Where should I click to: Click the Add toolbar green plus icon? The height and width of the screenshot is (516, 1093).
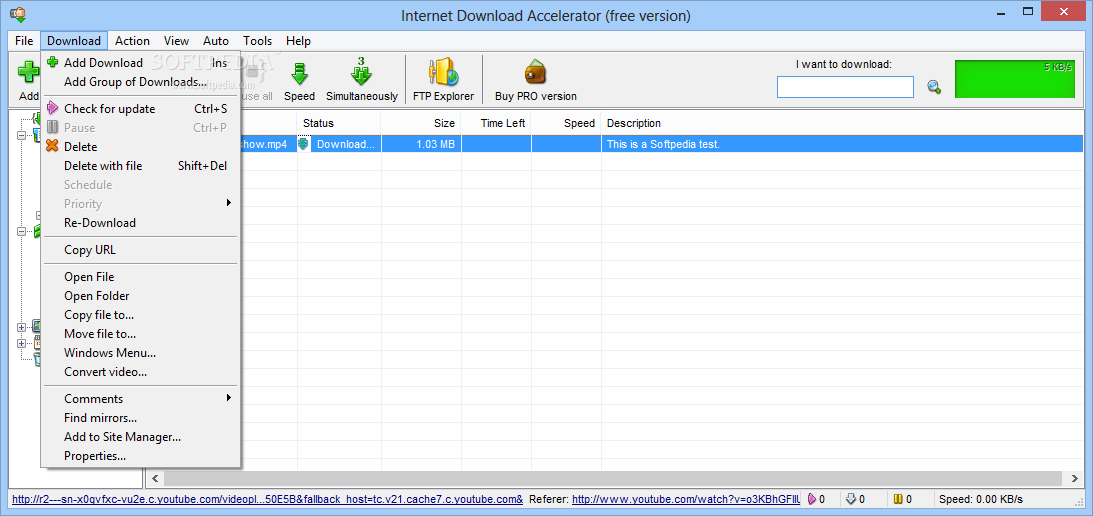tap(28, 73)
